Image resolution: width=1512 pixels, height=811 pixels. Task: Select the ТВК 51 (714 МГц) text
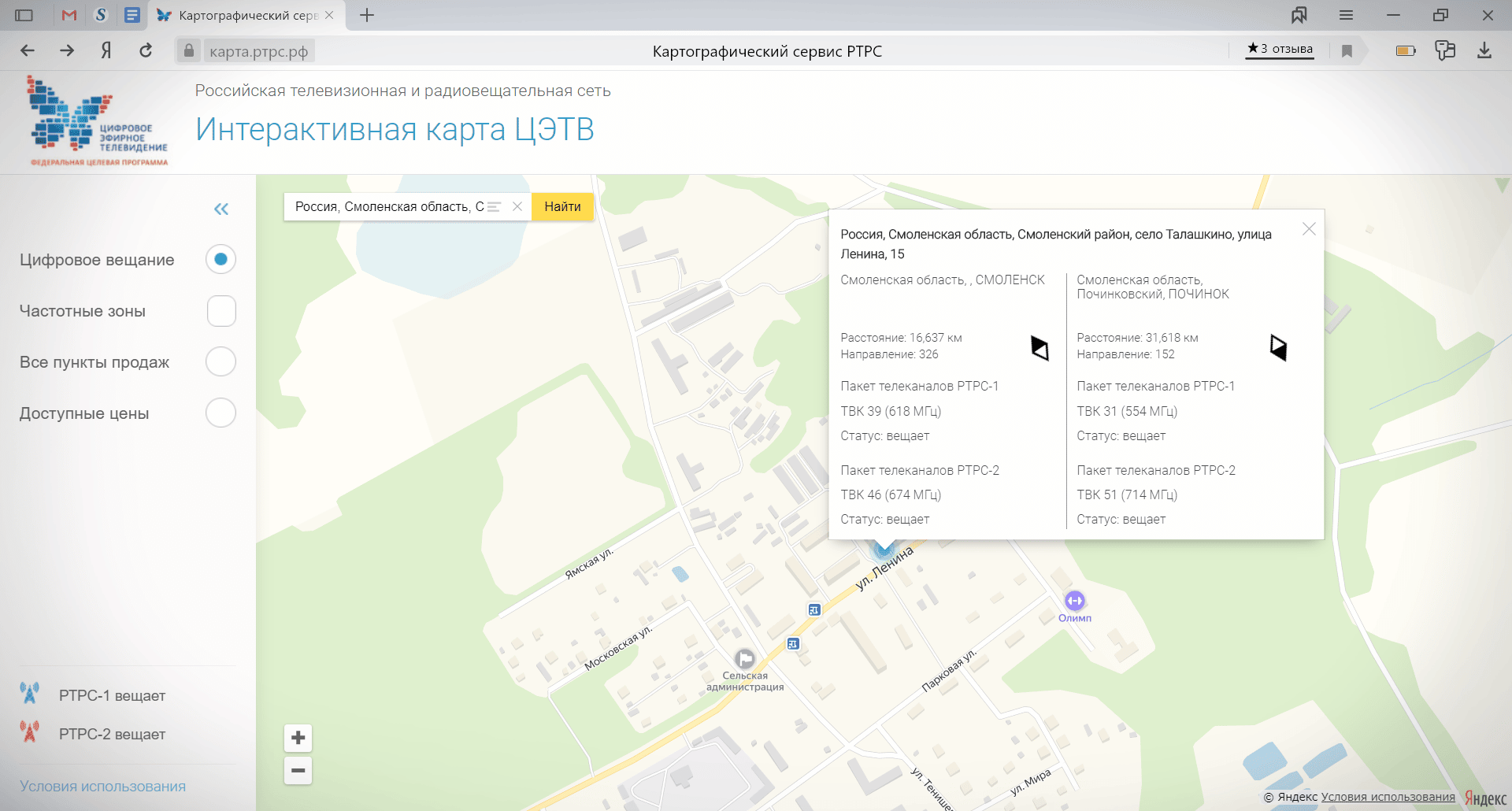coord(1127,494)
